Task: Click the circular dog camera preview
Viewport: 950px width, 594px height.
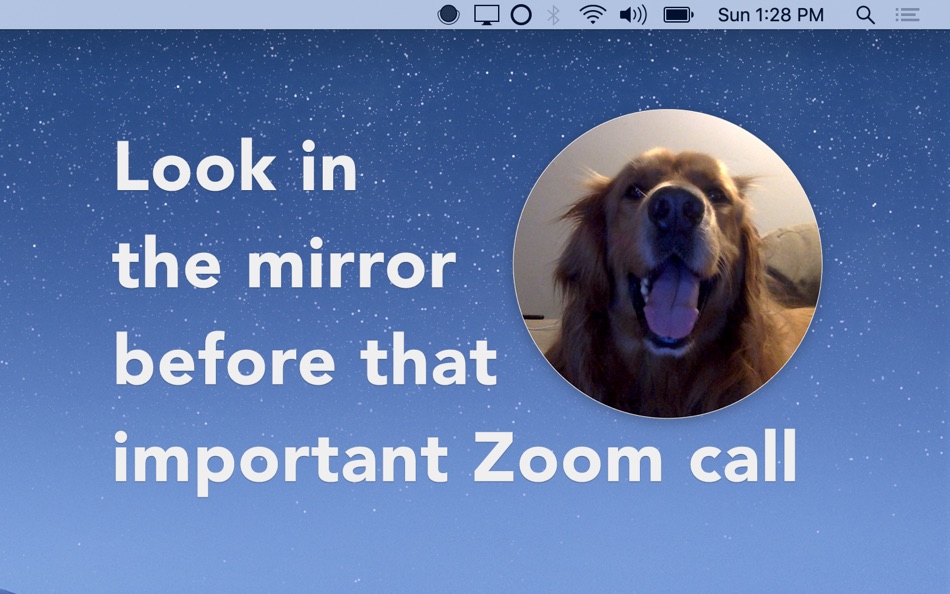Action: coord(668,263)
